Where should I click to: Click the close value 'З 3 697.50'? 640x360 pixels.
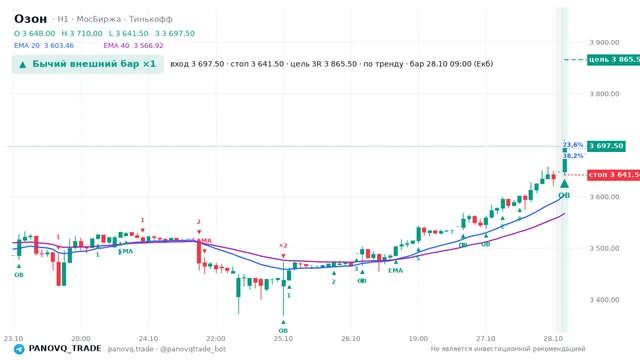pos(175,33)
